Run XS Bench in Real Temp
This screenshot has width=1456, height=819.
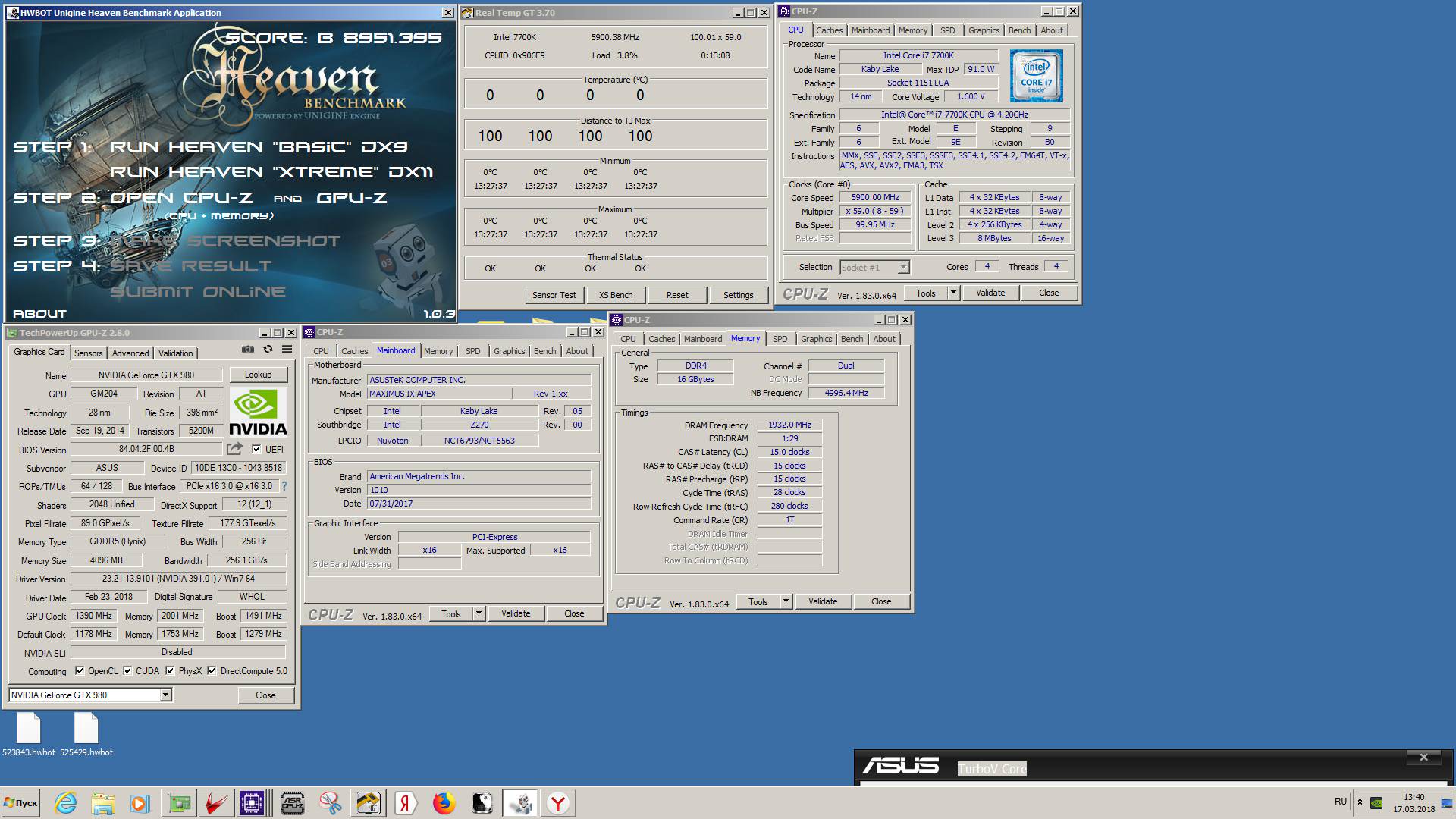click(616, 295)
